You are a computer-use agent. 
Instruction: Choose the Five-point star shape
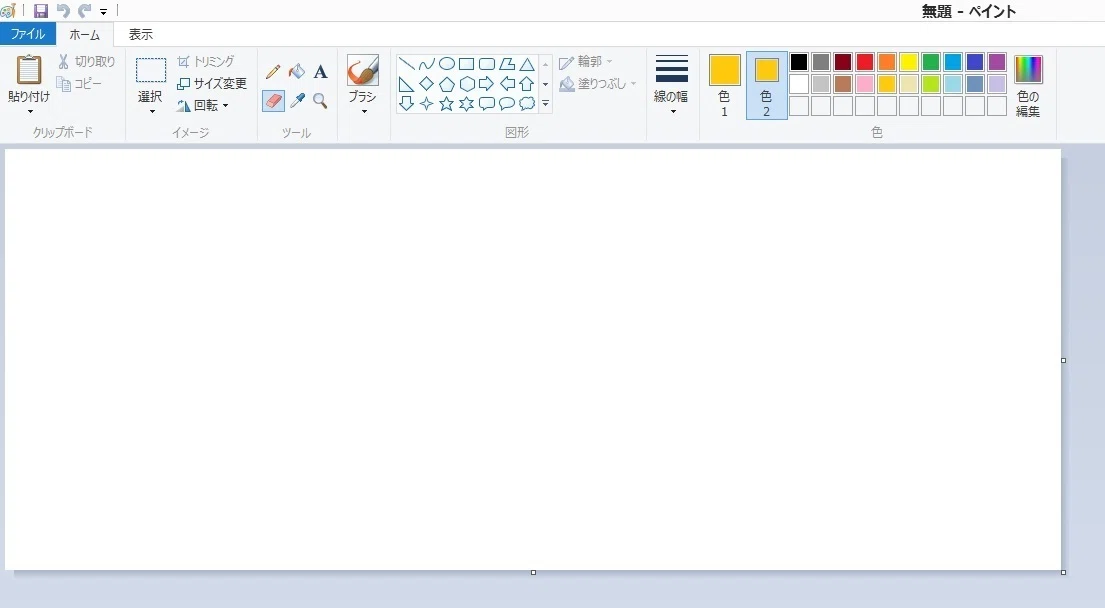(x=447, y=104)
